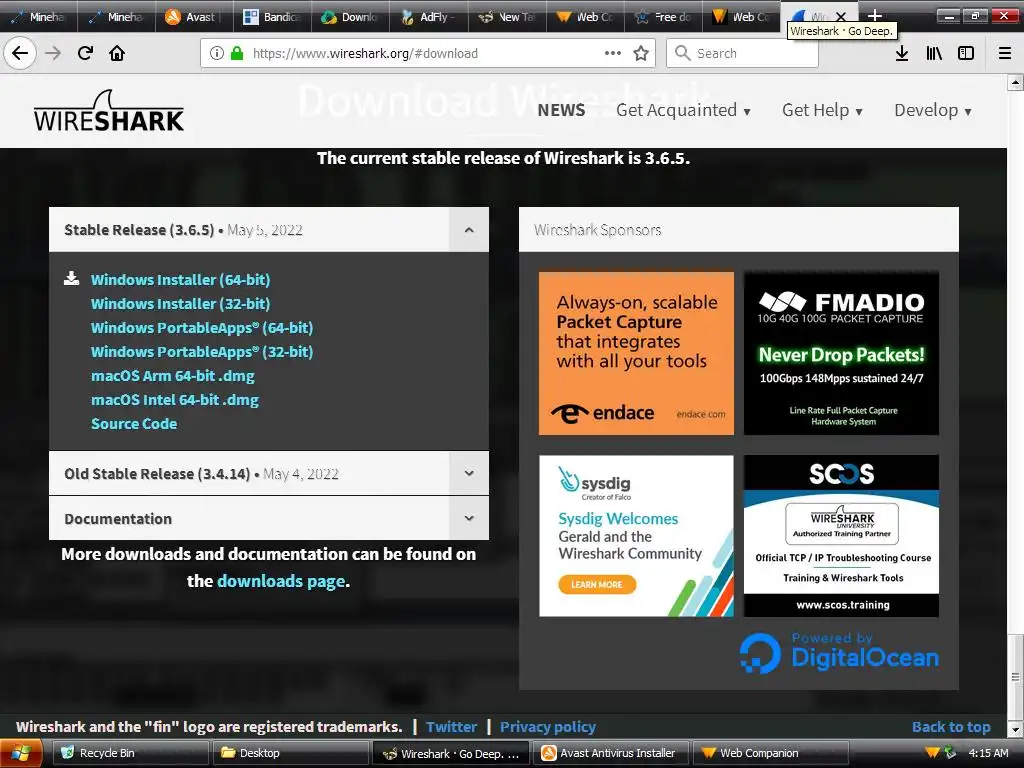Bookmark this page with the star
This screenshot has width=1024, height=768.
pos(641,53)
